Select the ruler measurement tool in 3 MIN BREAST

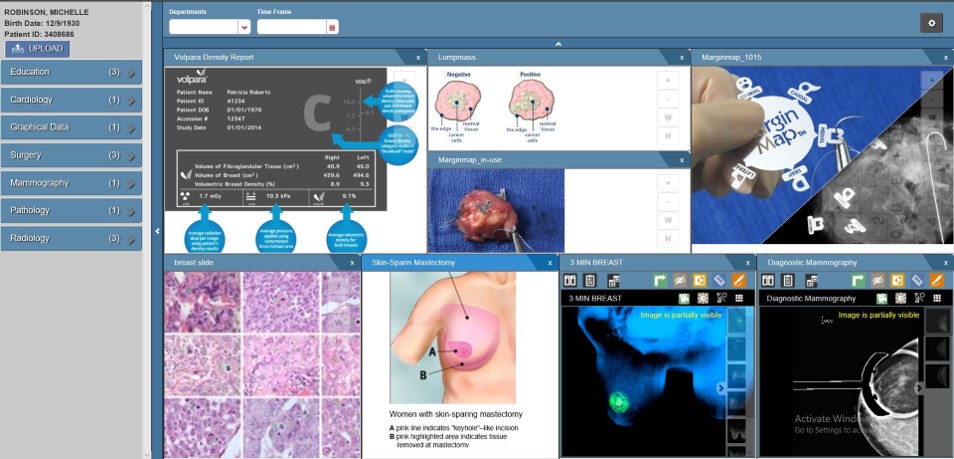pos(719,281)
